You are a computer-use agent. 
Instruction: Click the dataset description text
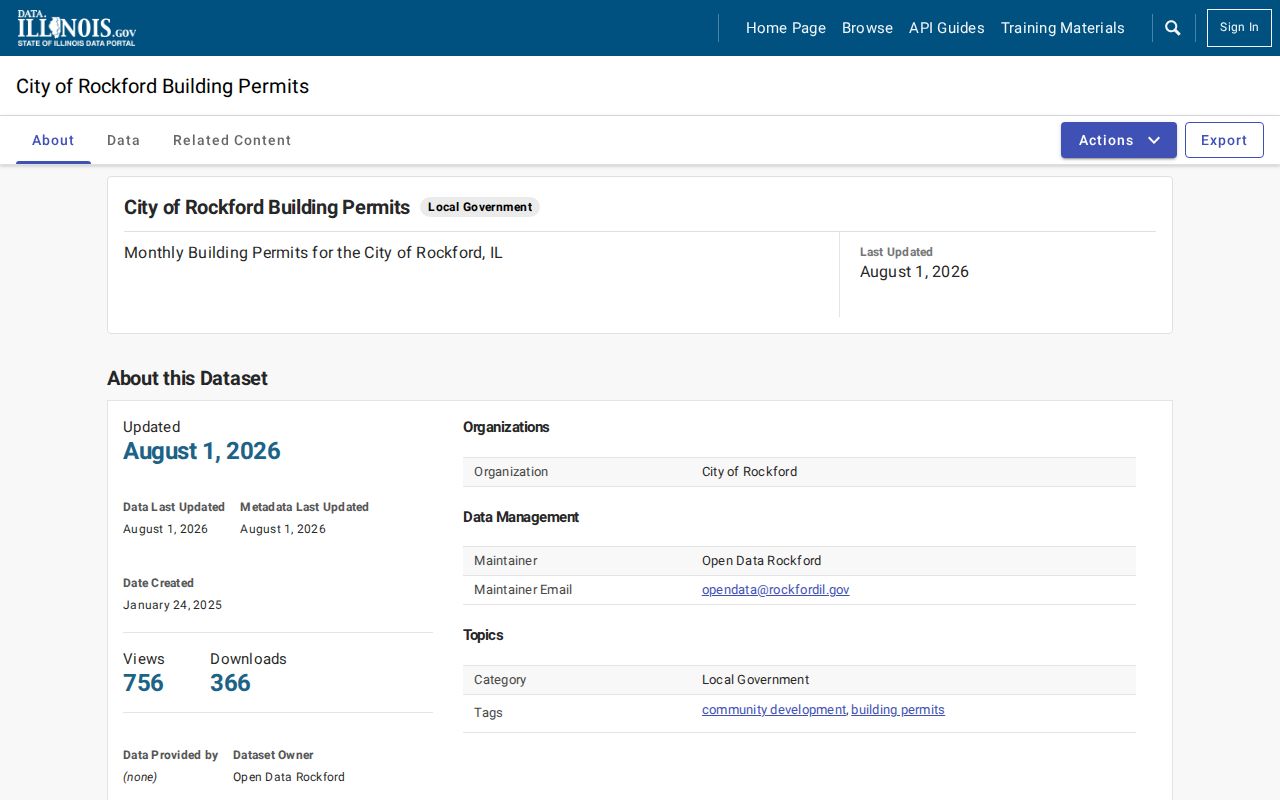[313, 253]
